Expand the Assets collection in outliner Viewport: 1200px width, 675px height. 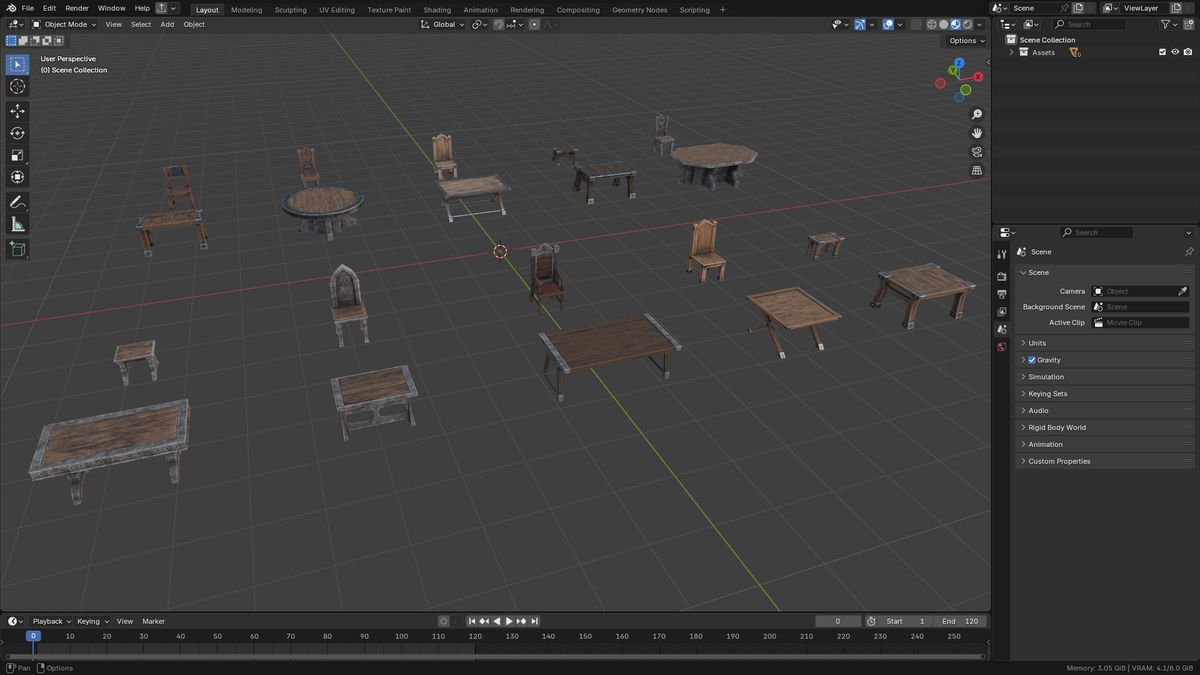tap(1011, 52)
